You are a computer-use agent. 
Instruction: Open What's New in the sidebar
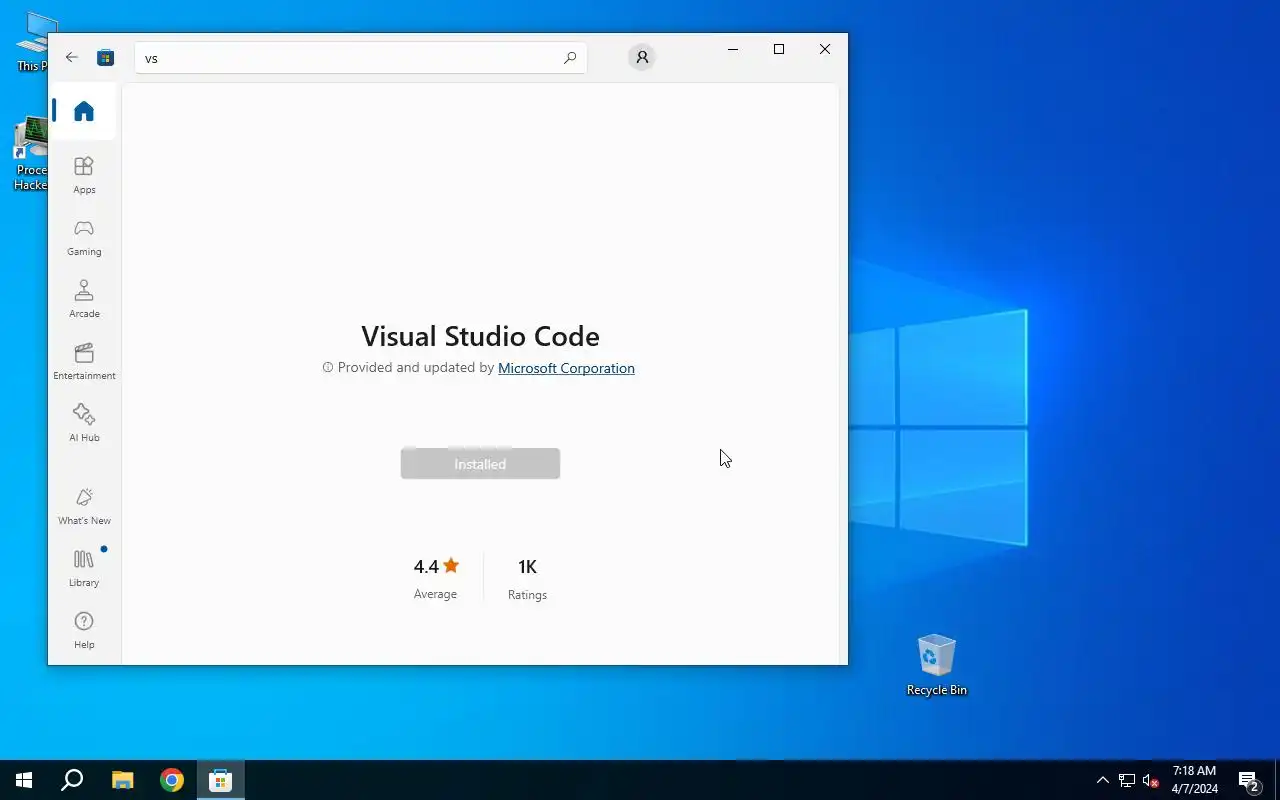[x=84, y=506]
